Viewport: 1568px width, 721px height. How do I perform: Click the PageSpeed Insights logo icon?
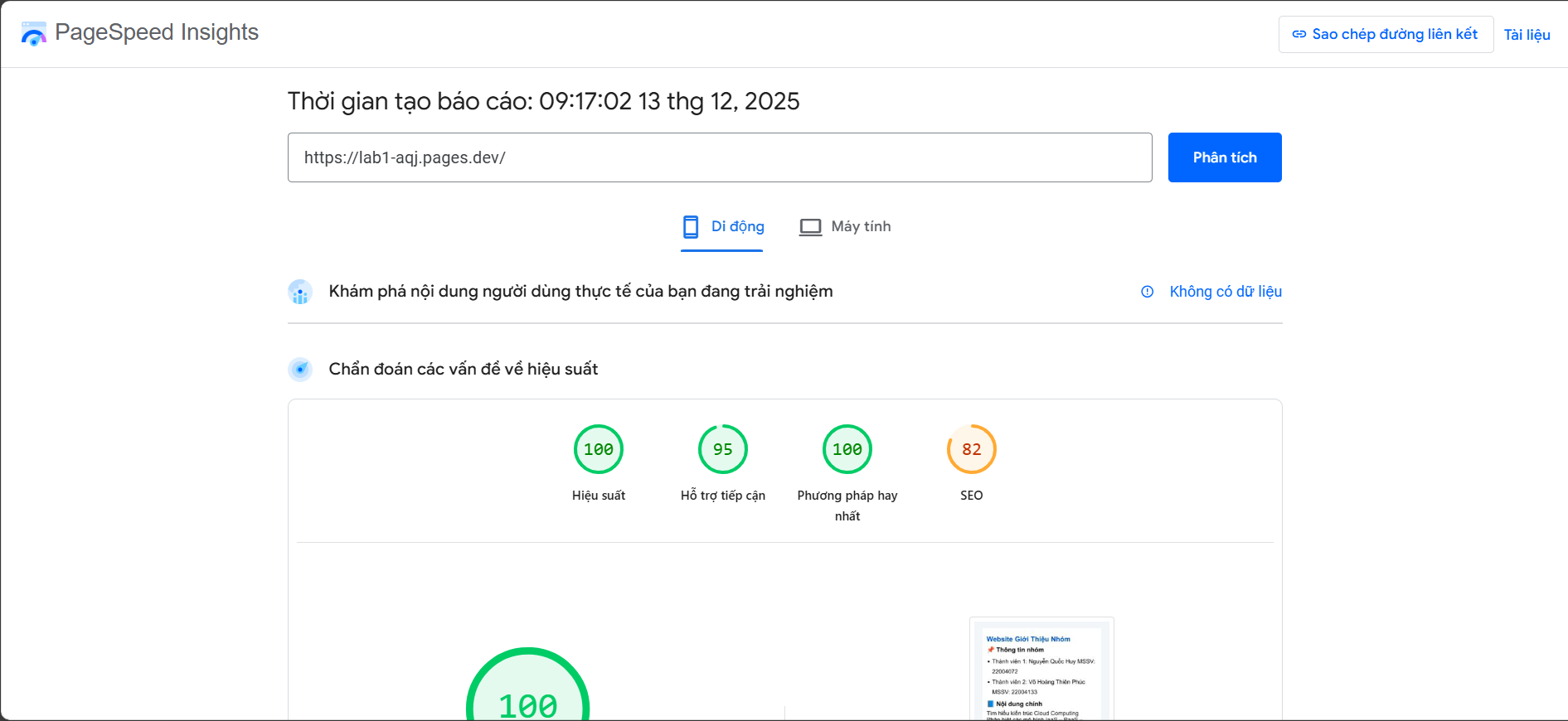click(33, 34)
